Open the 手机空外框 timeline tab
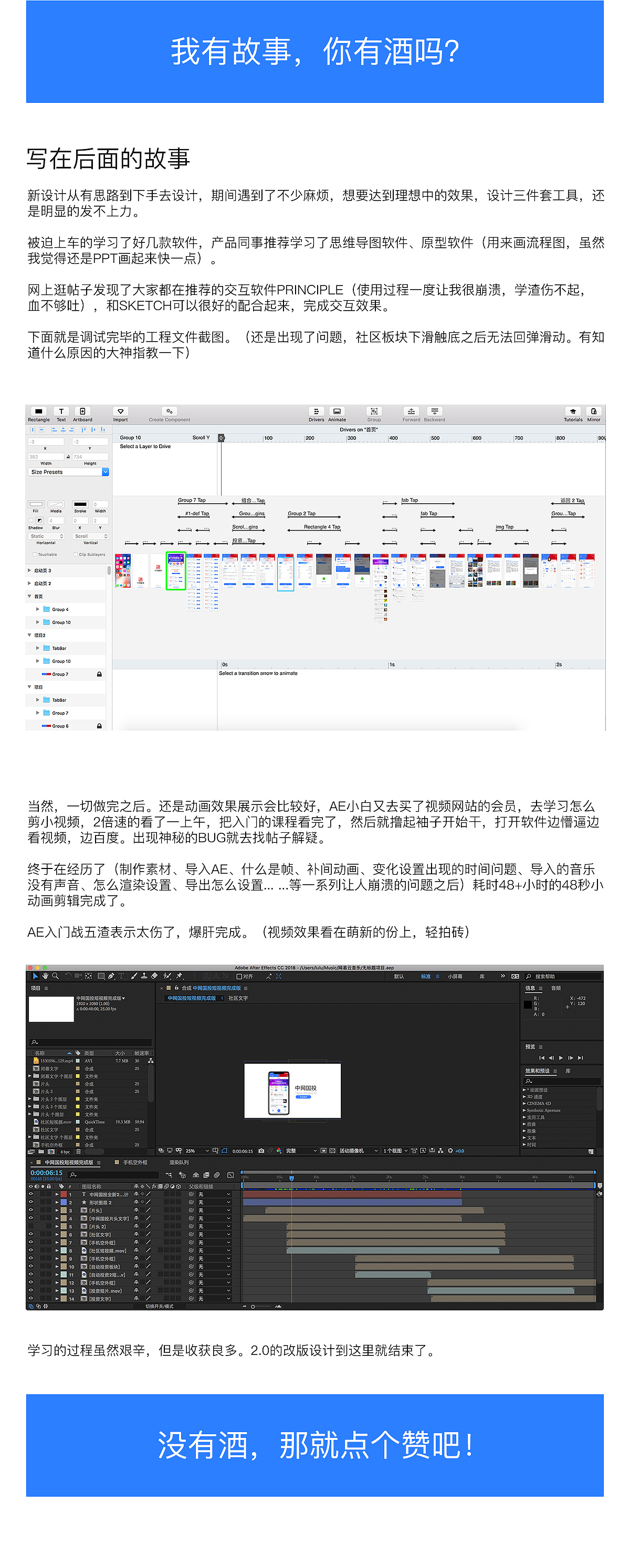Viewport: 630px width, 1568px height. 135,1162
